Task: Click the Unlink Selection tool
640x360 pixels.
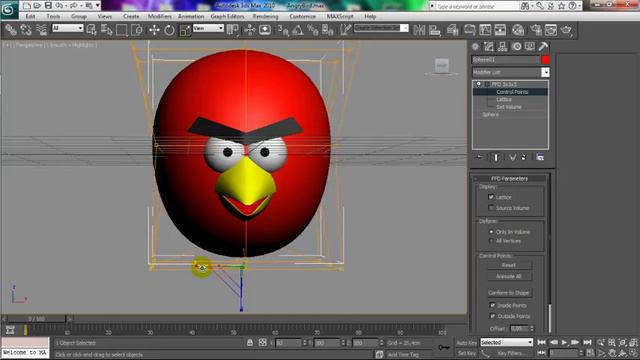Action: point(26,29)
